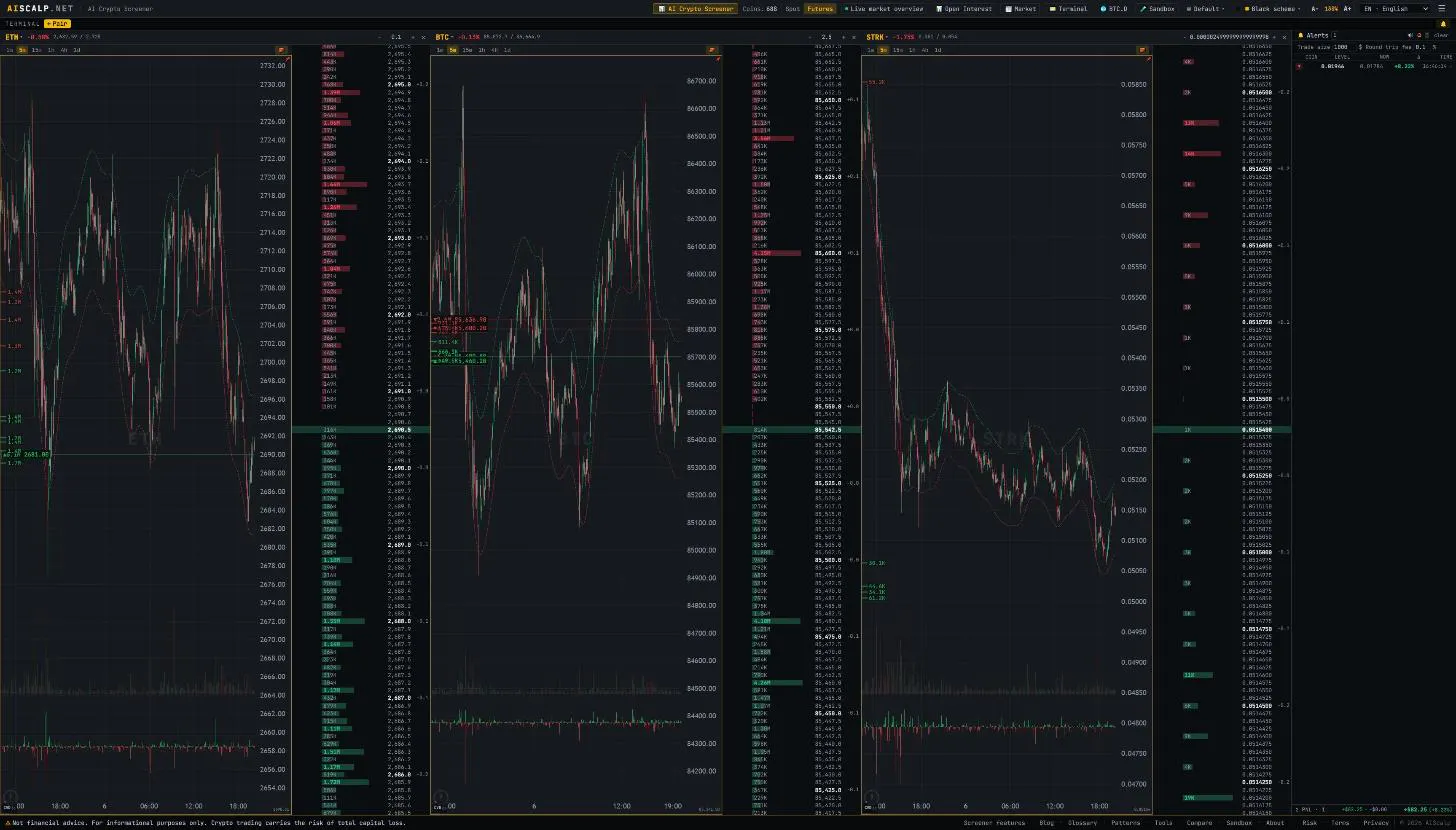Go to the Market page

[x=1021, y=8]
